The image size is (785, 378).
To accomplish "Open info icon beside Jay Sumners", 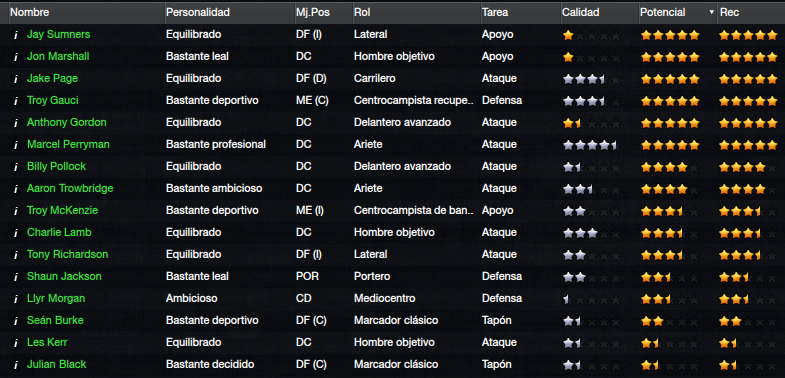I will pyautogui.click(x=16, y=35).
